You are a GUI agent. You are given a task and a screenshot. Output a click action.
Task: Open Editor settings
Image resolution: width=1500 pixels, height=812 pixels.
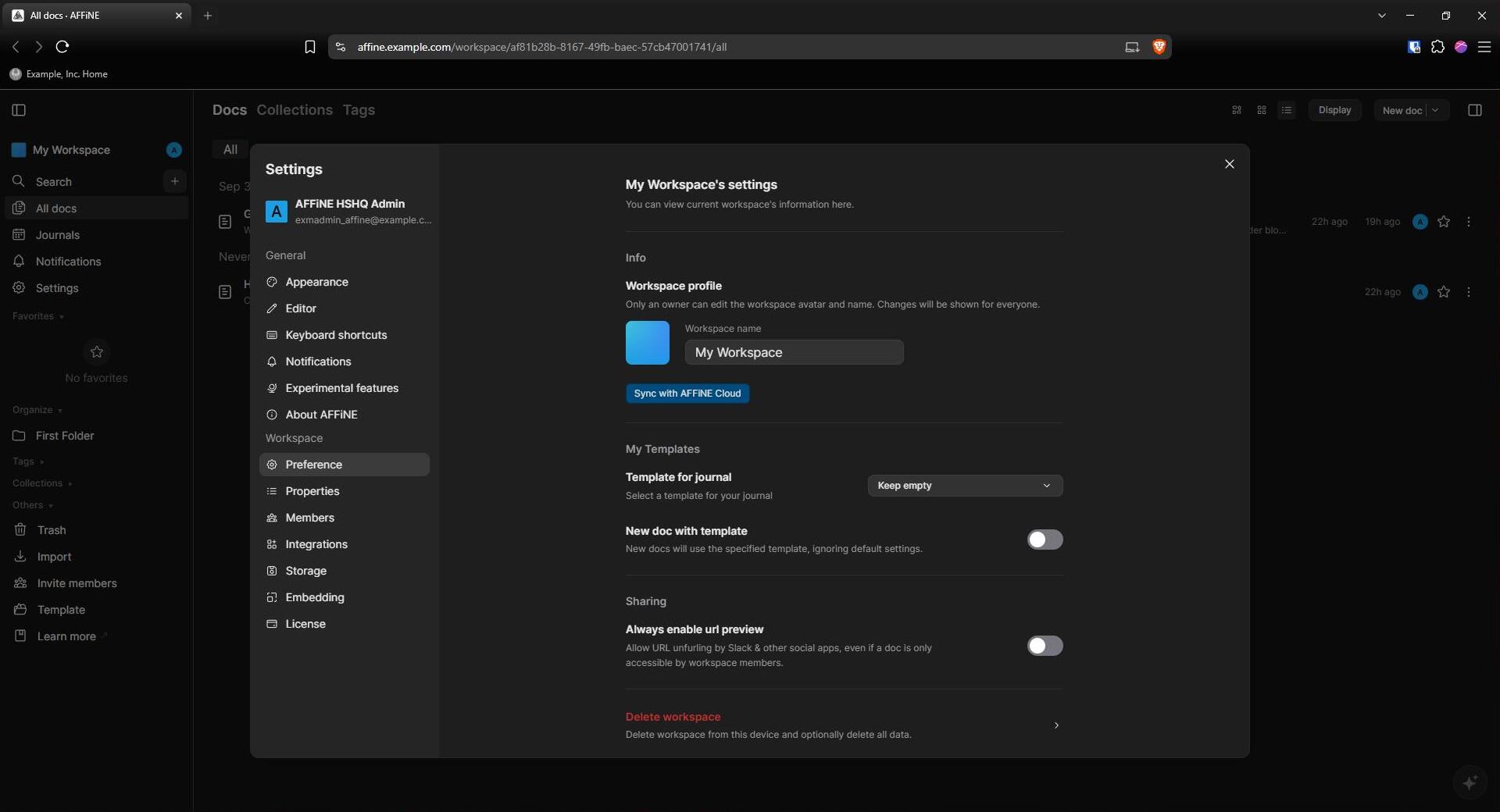[x=345, y=308]
